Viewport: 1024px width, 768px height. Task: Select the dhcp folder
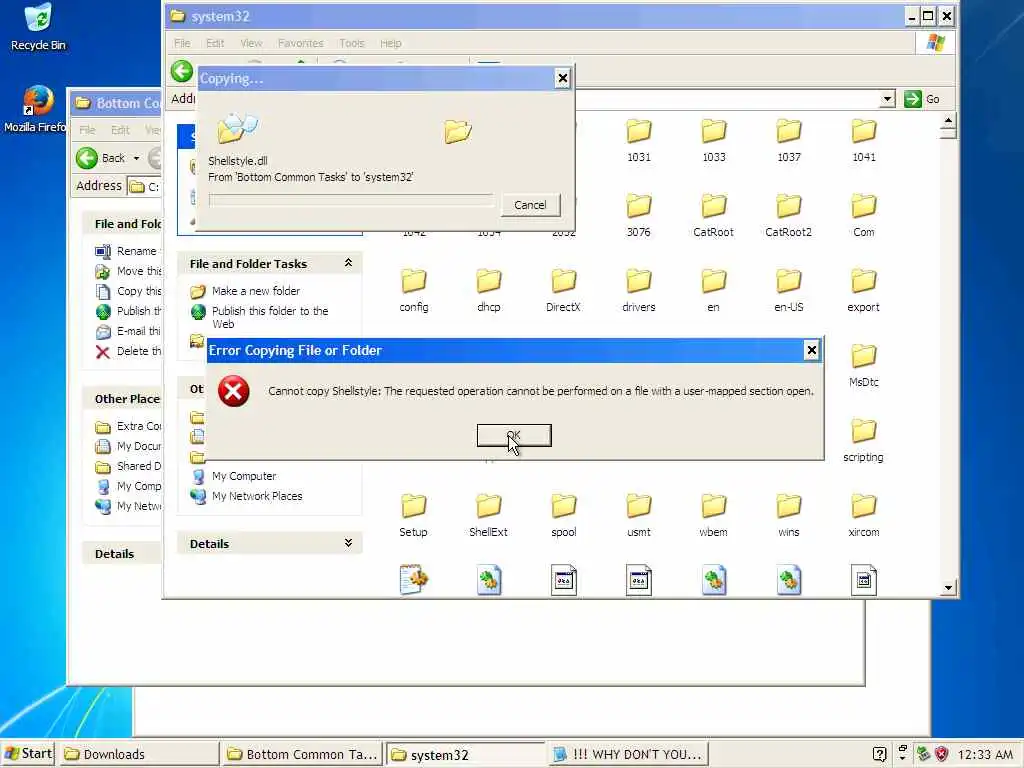coord(488,291)
